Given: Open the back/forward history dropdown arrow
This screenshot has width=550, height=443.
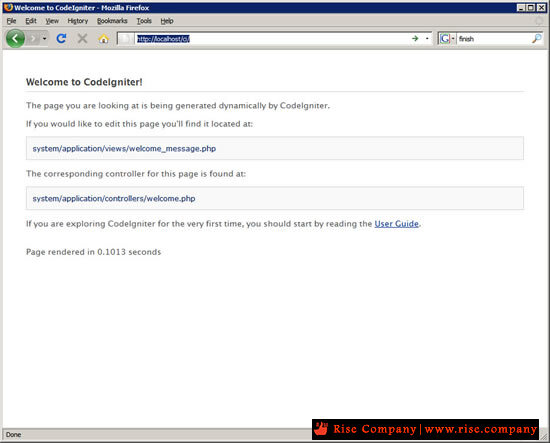Looking at the screenshot, I should (x=45, y=38).
